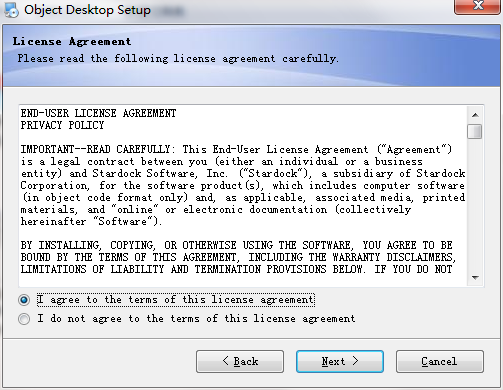Click the 'I agree to the terms' label text
Viewport: 503px width, 390px height.
click(x=176, y=300)
